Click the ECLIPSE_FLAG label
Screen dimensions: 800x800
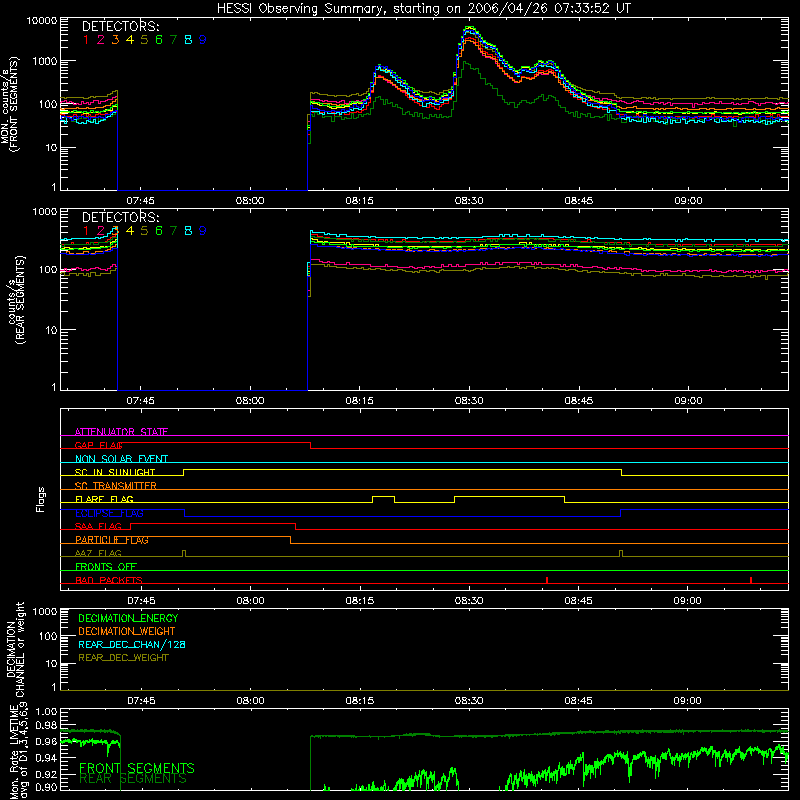click(x=109, y=513)
